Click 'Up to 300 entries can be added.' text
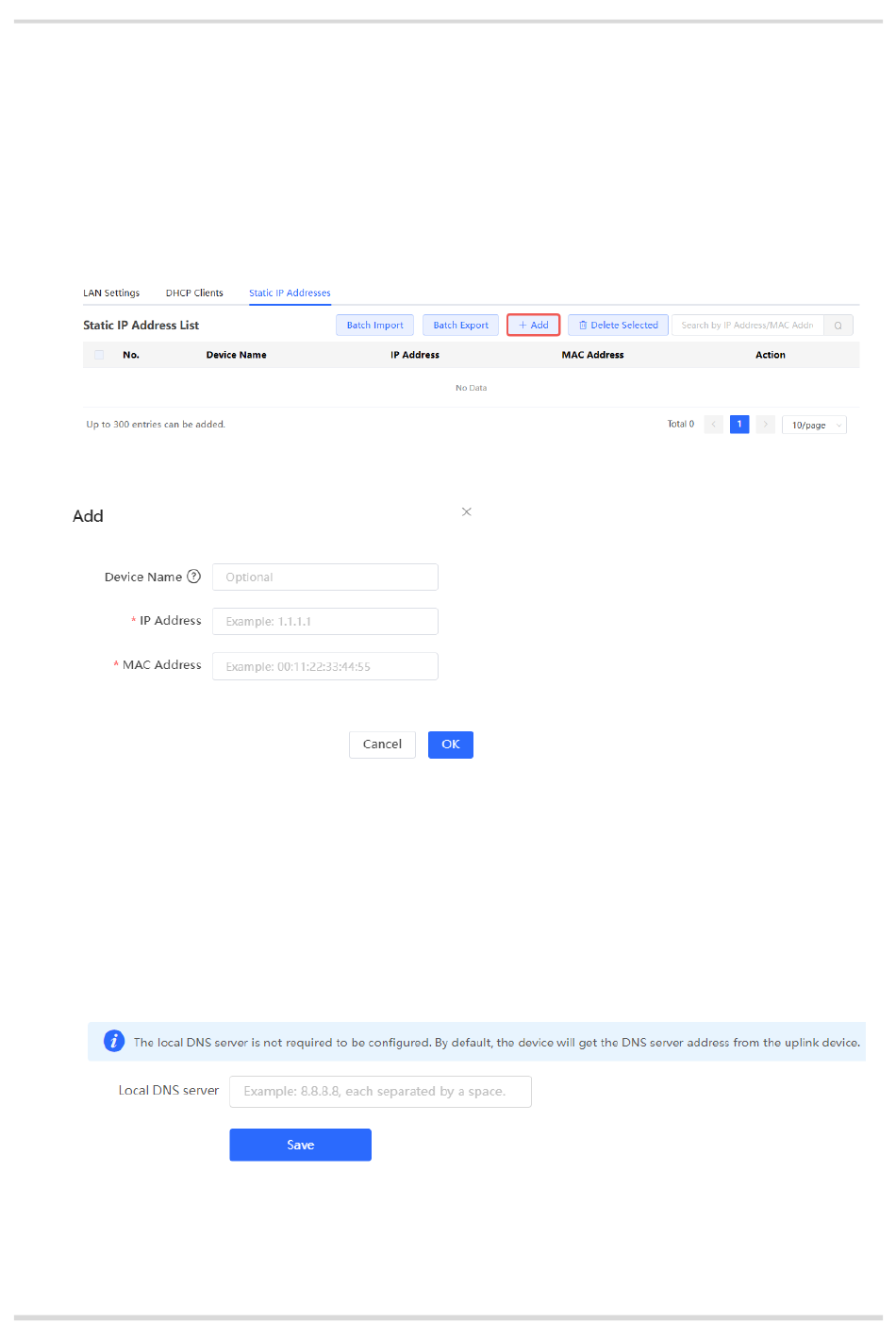This screenshot has height=1339, width=896. (156, 425)
